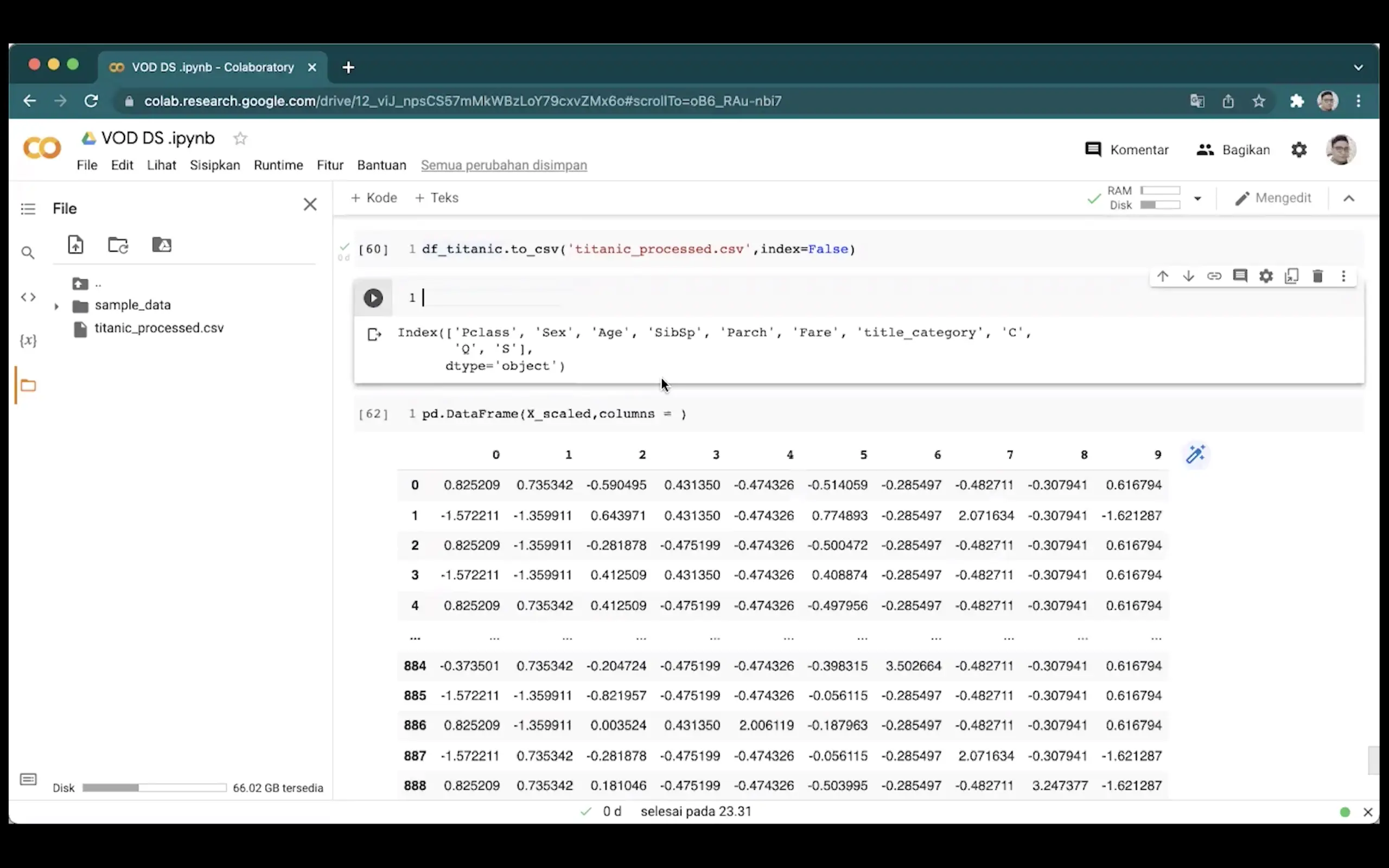Open Bantuan menu

click(381, 165)
